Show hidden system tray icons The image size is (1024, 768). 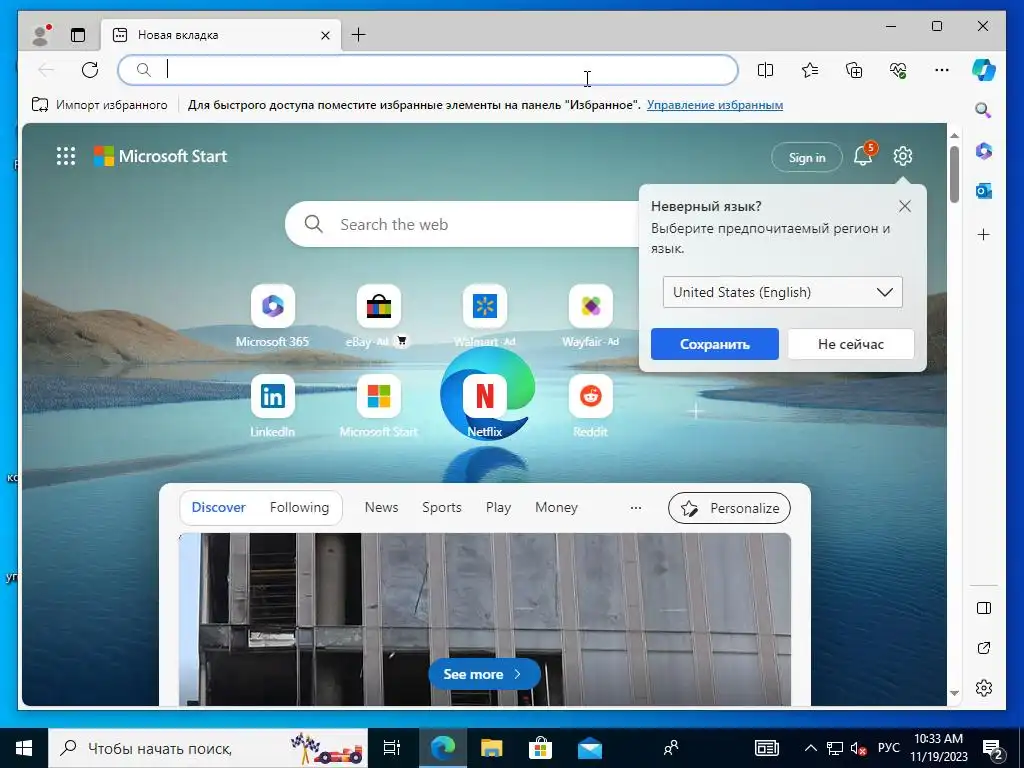click(810, 748)
